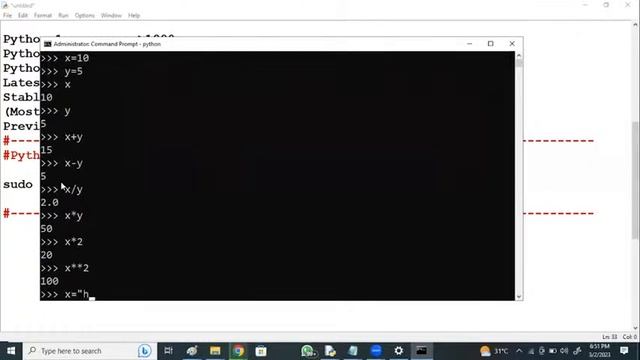Click the y=5 line in Command Prompt

[x=62, y=71]
